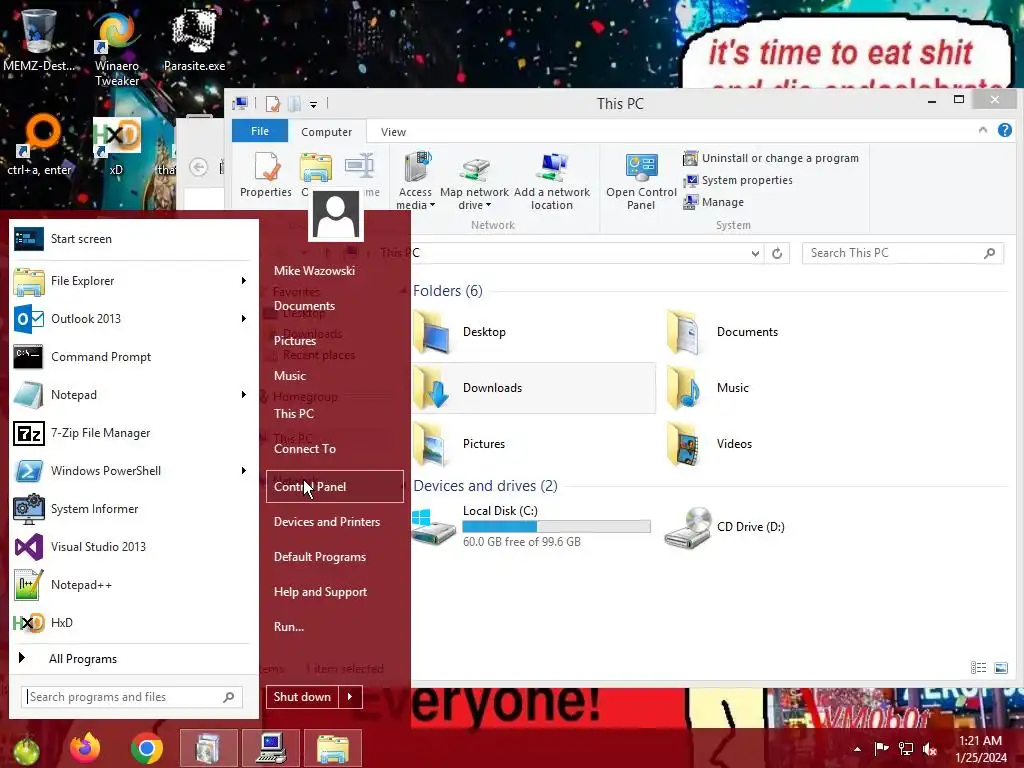Launch 7-Zip File Manager

[131, 432]
